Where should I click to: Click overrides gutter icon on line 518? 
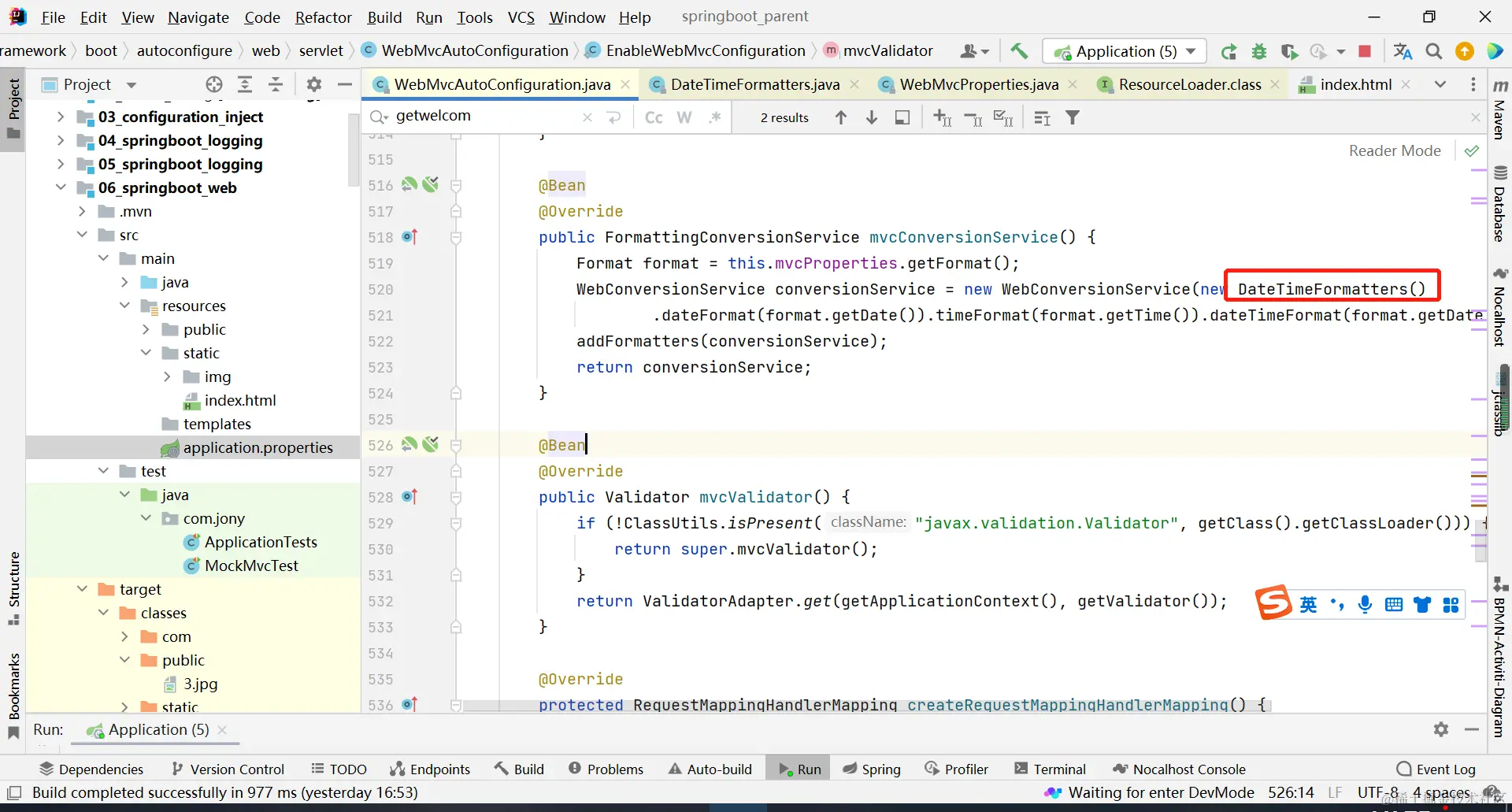(x=409, y=236)
